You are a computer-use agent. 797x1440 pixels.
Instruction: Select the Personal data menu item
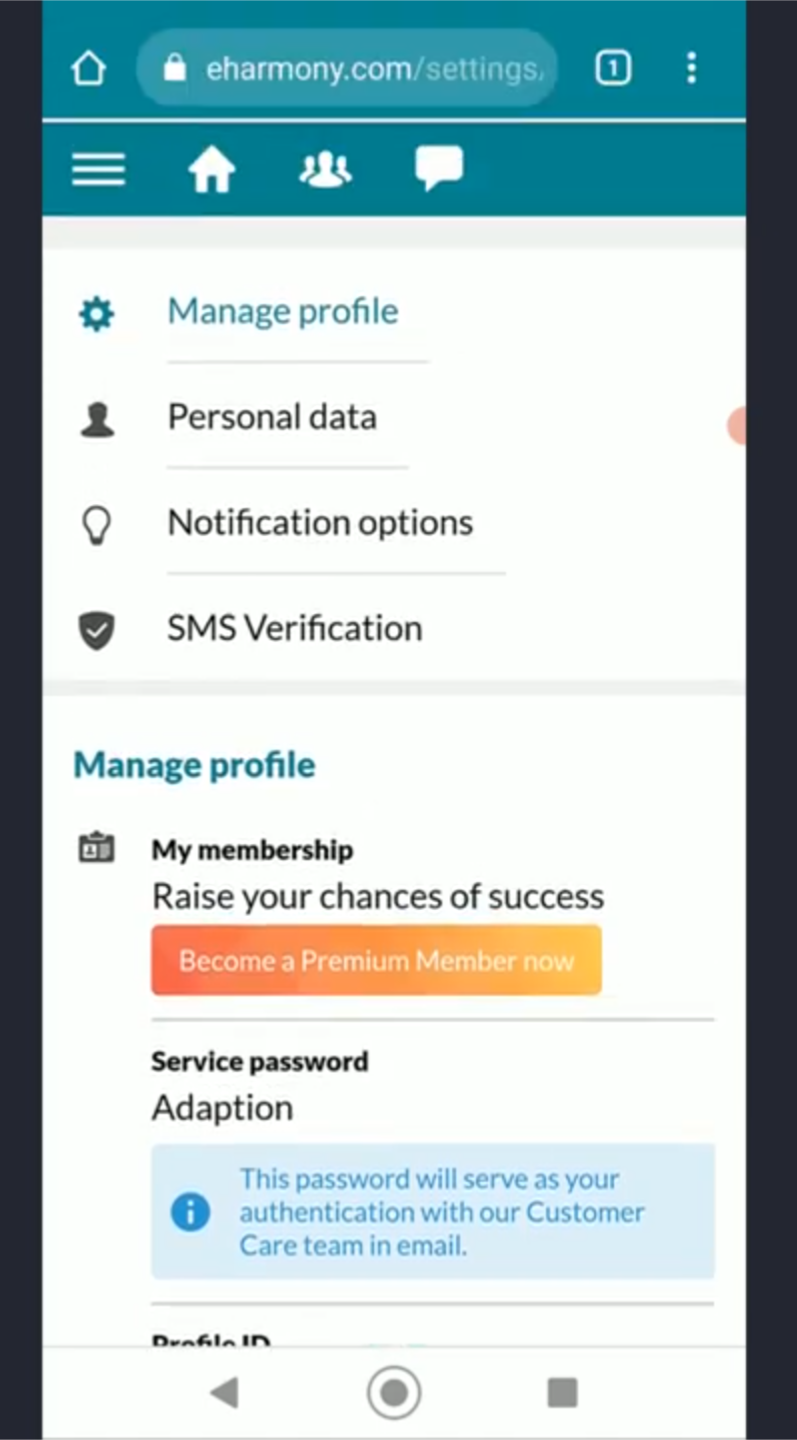(x=272, y=417)
